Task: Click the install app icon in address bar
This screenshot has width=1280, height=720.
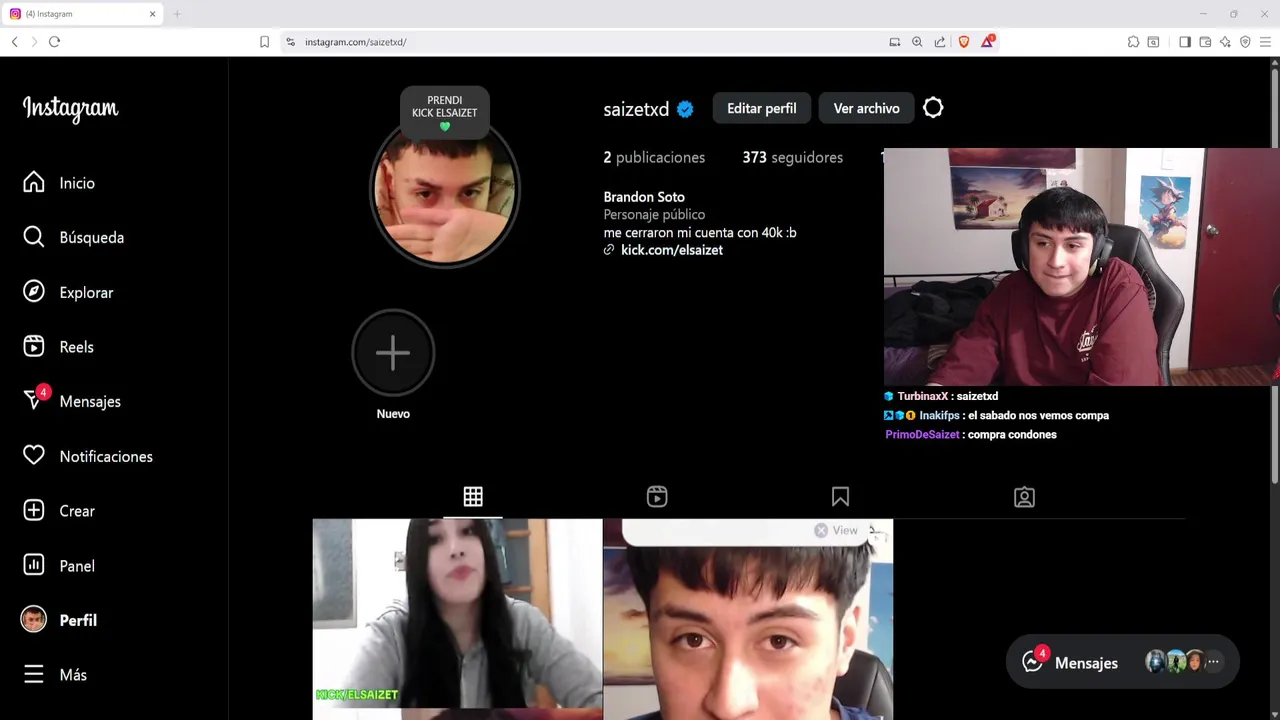Action: coord(894,42)
